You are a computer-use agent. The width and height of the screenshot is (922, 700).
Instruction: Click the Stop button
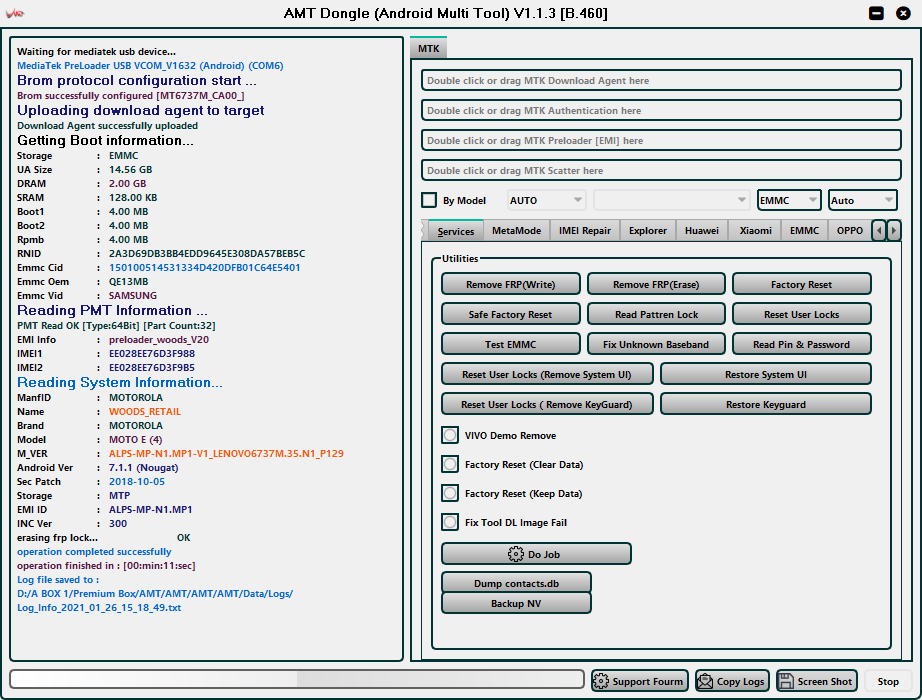888,681
